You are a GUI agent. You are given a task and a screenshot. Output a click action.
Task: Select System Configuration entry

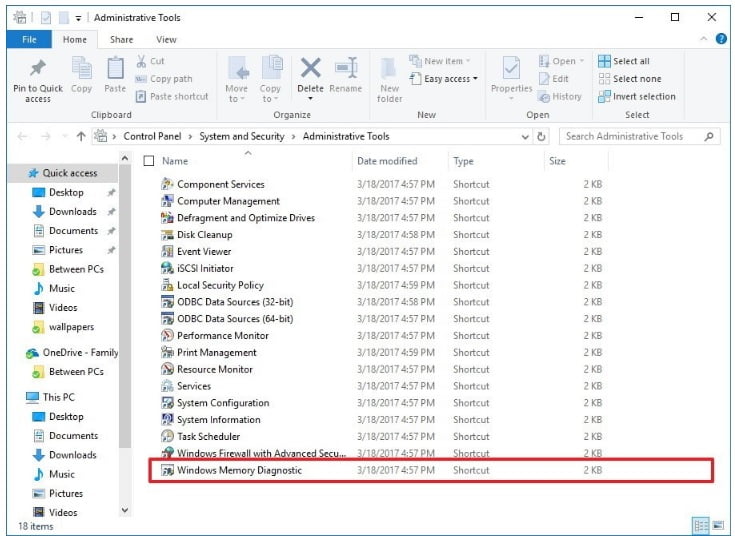382,403
